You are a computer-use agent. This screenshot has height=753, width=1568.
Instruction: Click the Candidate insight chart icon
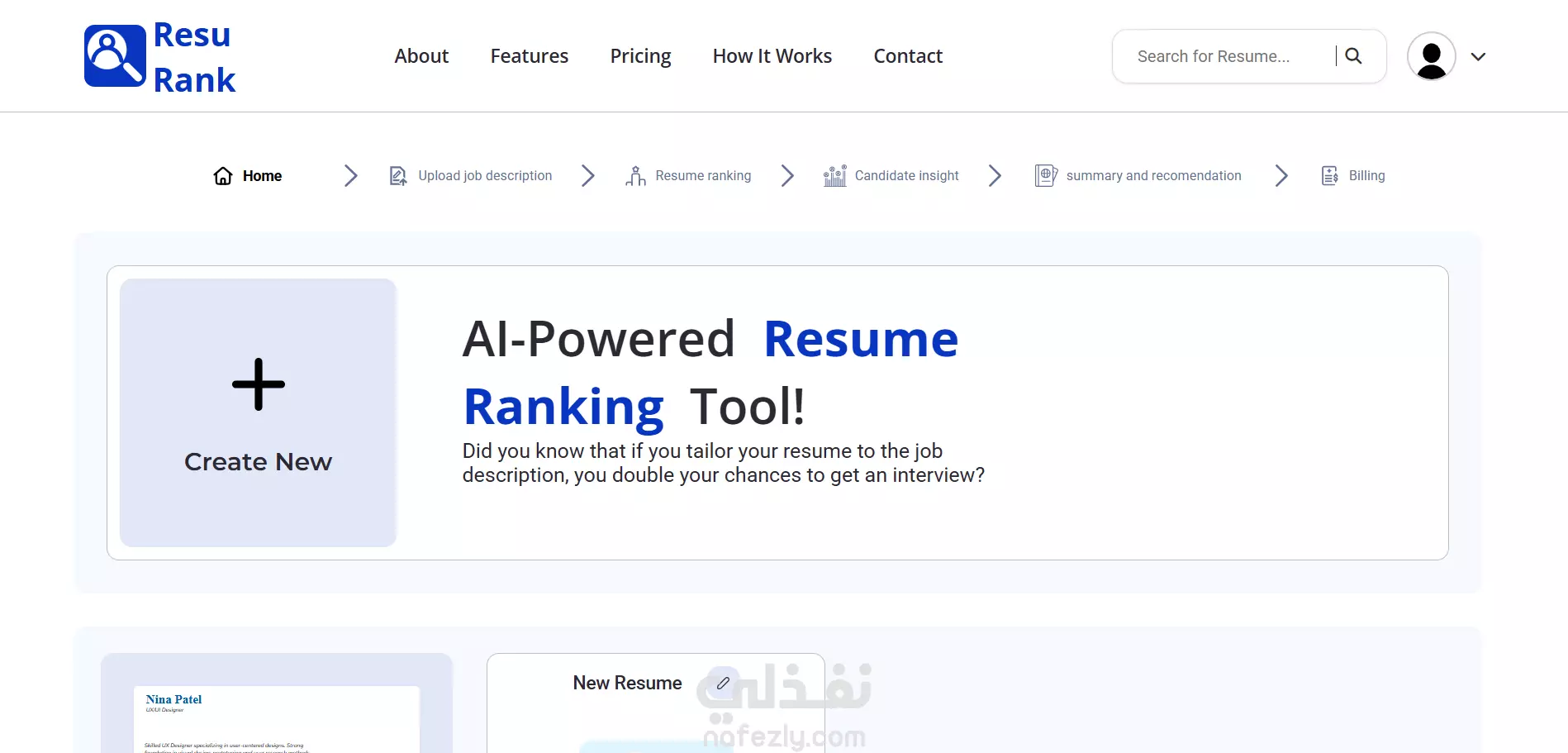[x=834, y=175]
